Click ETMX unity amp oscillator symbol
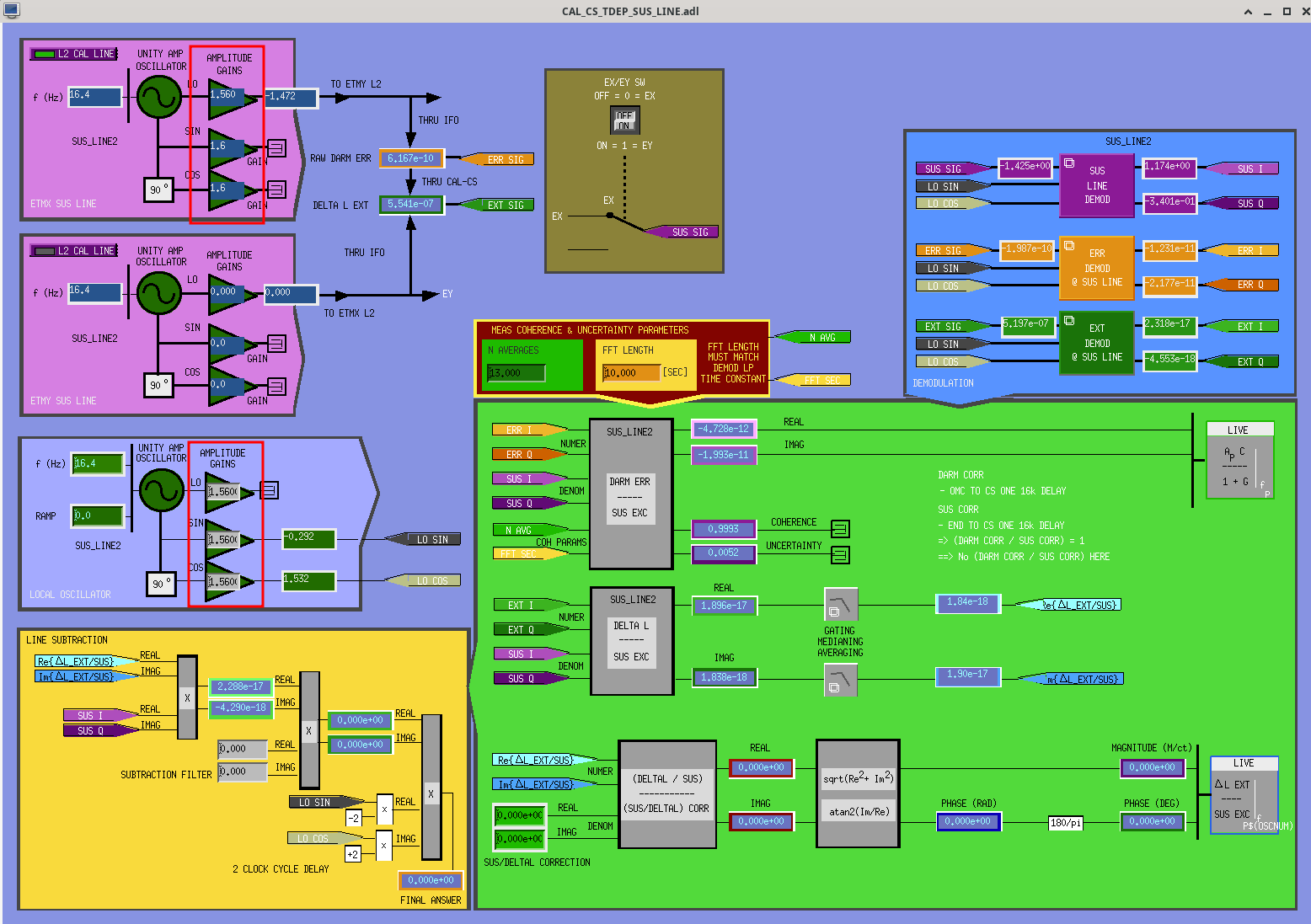The height and width of the screenshot is (924, 1311). (x=159, y=98)
